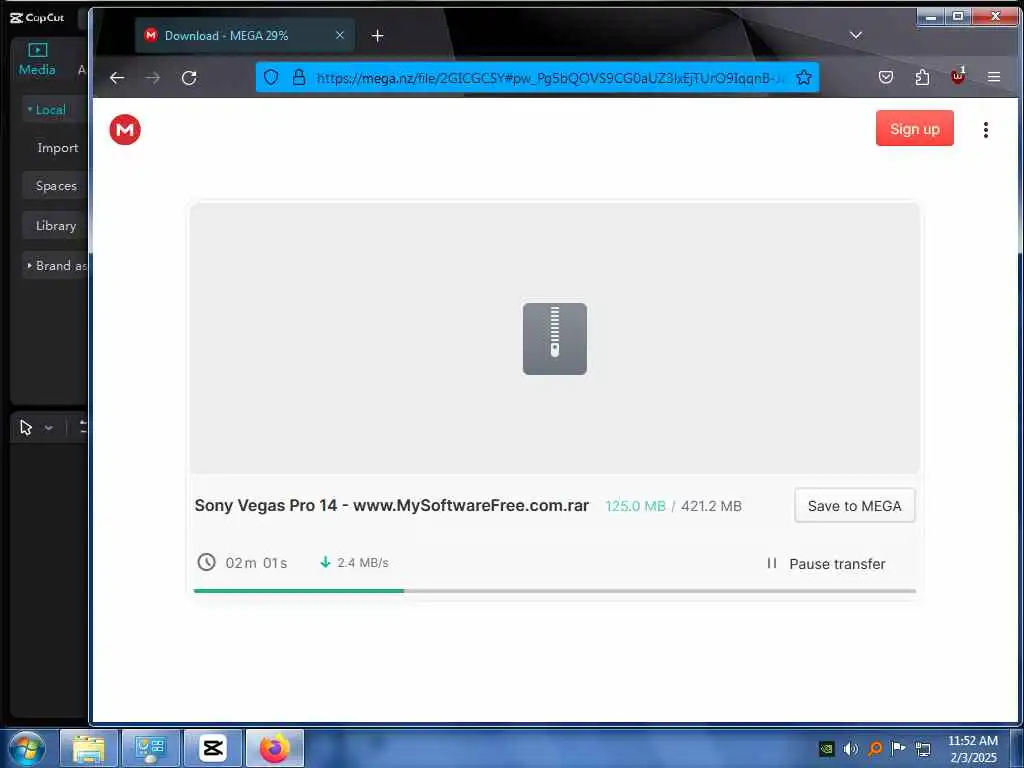
Task: Open the Firefox extensions puzzle icon
Action: pyautogui.click(x=922, y=78)
